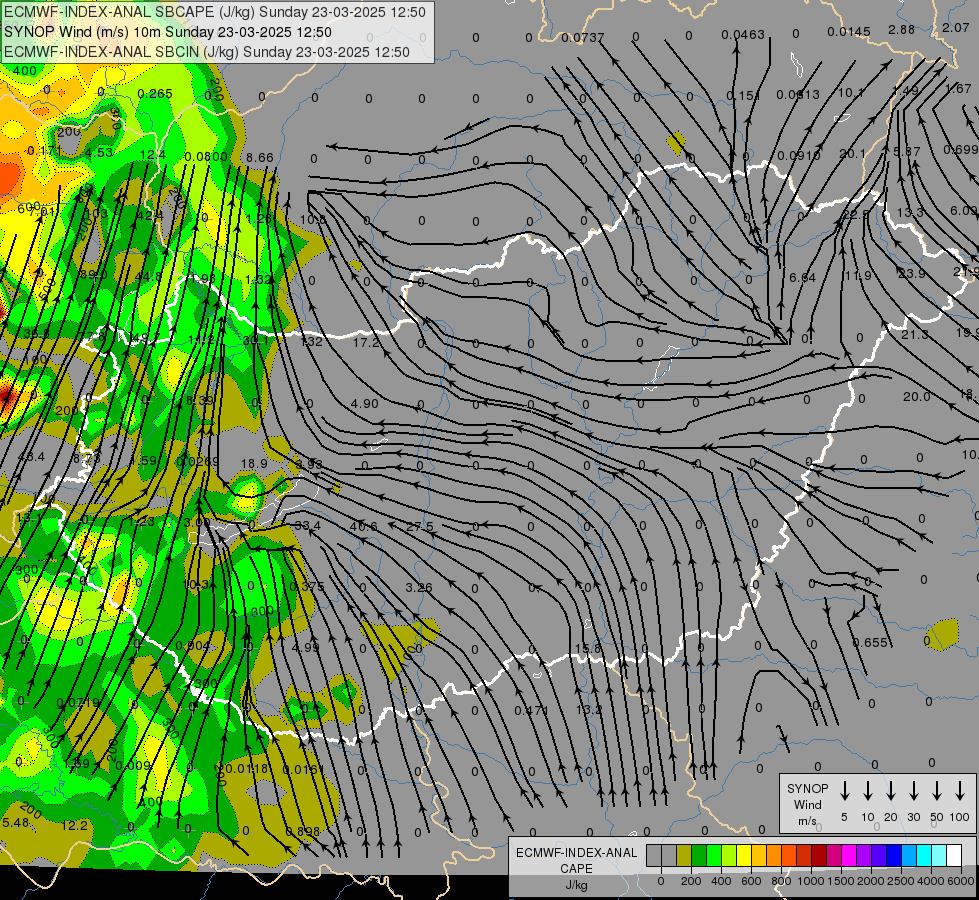Click the map value '8.66'

[x=260, y=157]
